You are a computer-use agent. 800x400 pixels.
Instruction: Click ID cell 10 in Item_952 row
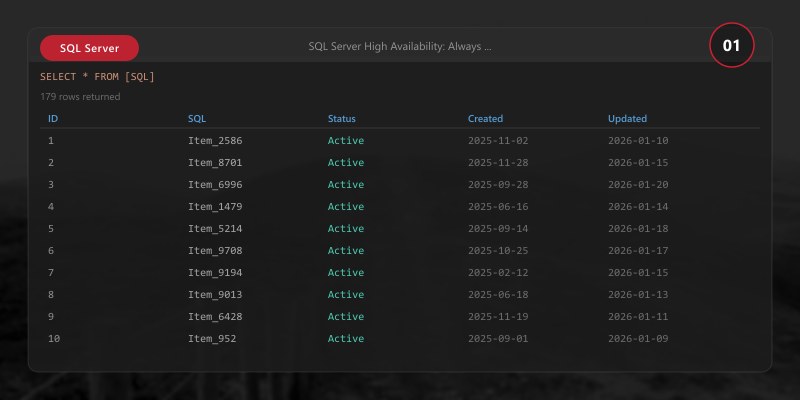(x=54, y=338)
